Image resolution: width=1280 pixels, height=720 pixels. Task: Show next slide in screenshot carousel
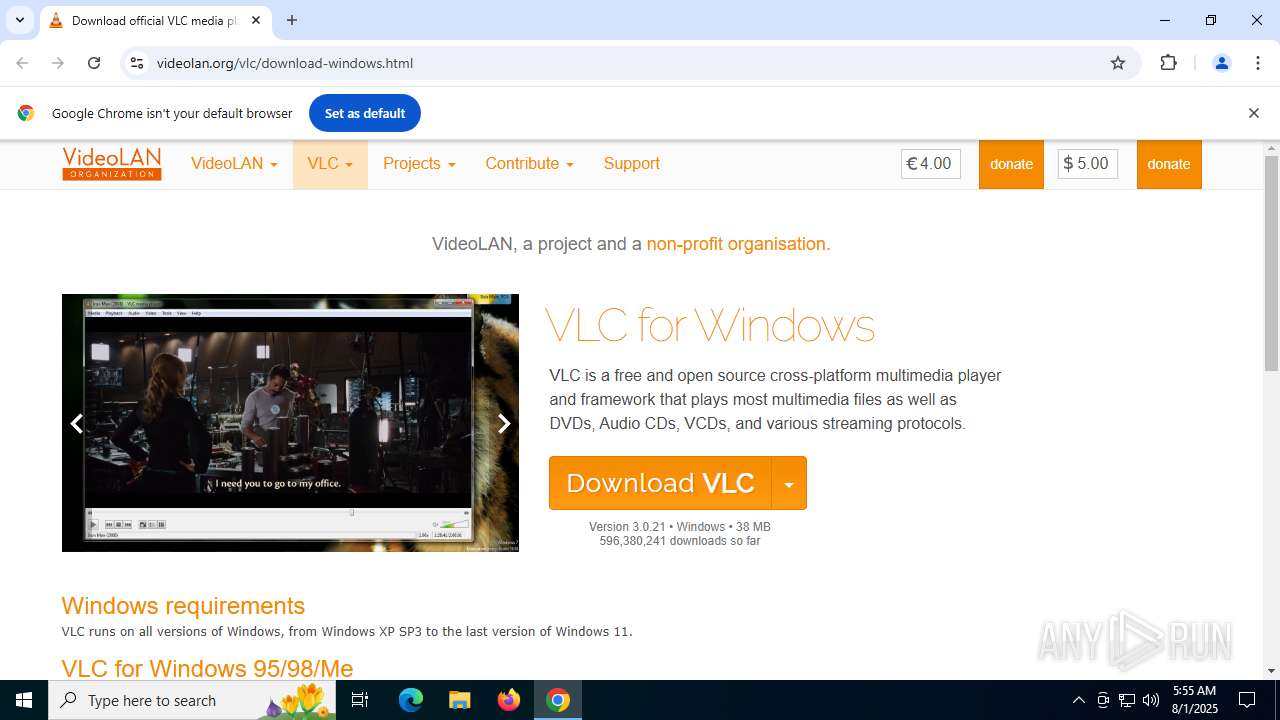tap(504, 423)
